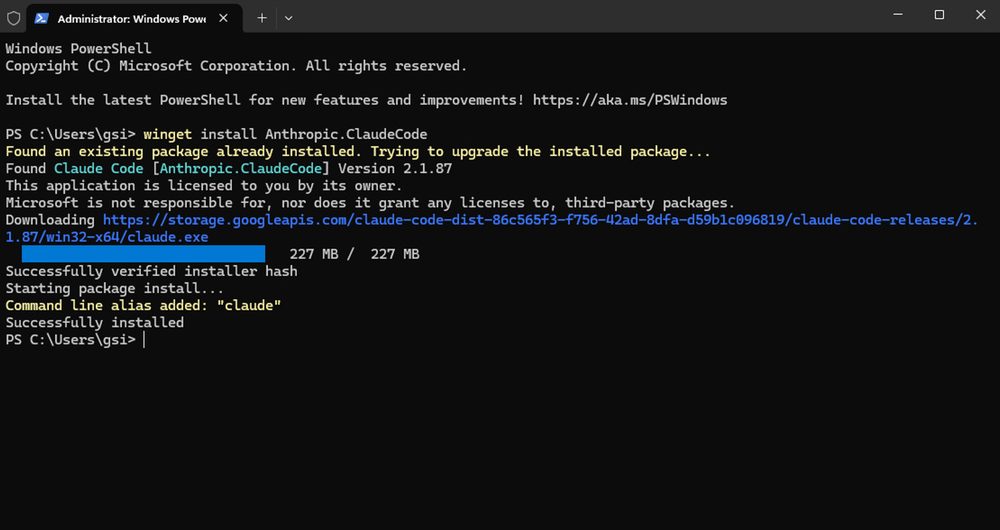The image size is (1000, 530).
Task: Expand the new tab profile dropdown chevron
Action: pos(288,18)
